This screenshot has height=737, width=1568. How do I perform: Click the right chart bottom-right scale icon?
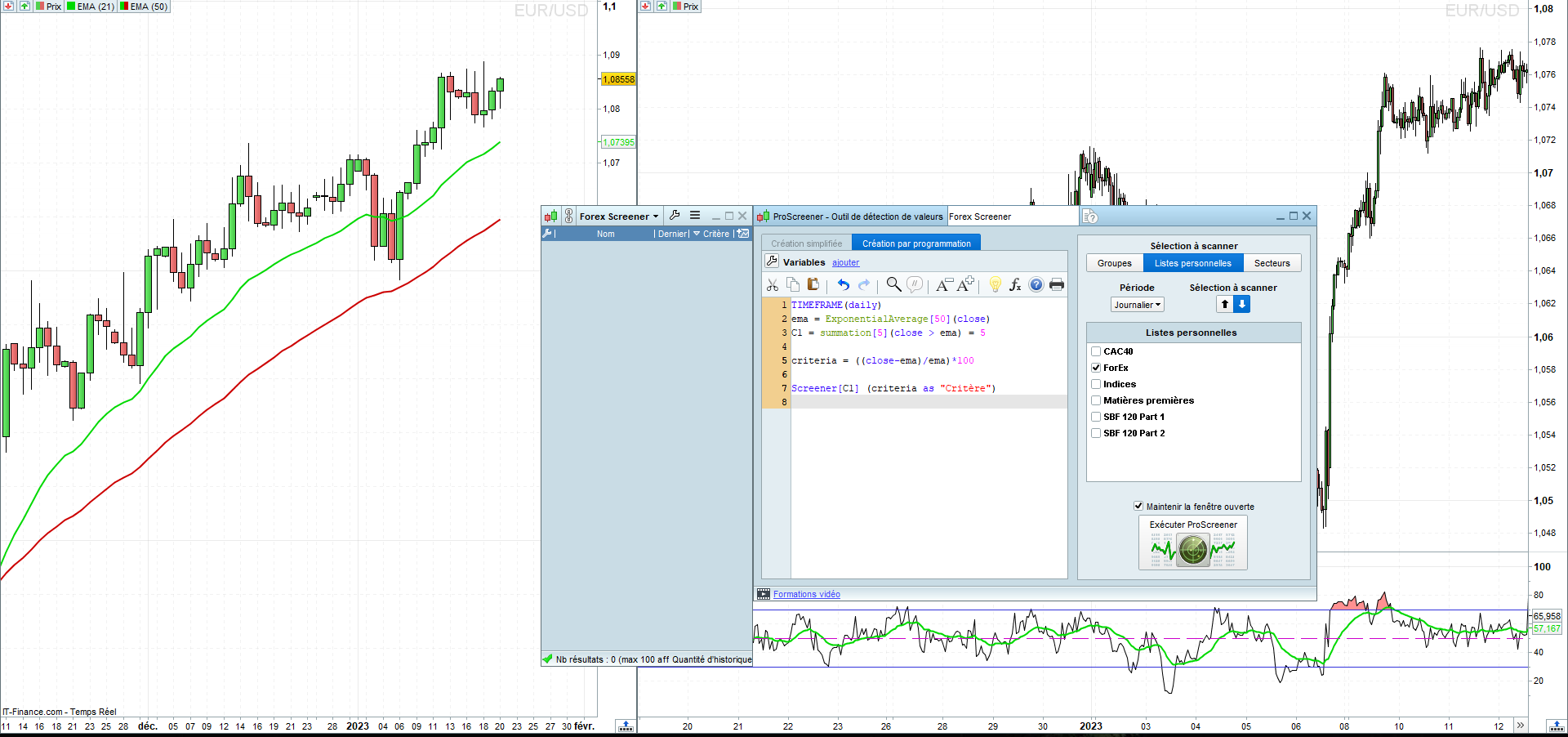[x=1557, y=726]
